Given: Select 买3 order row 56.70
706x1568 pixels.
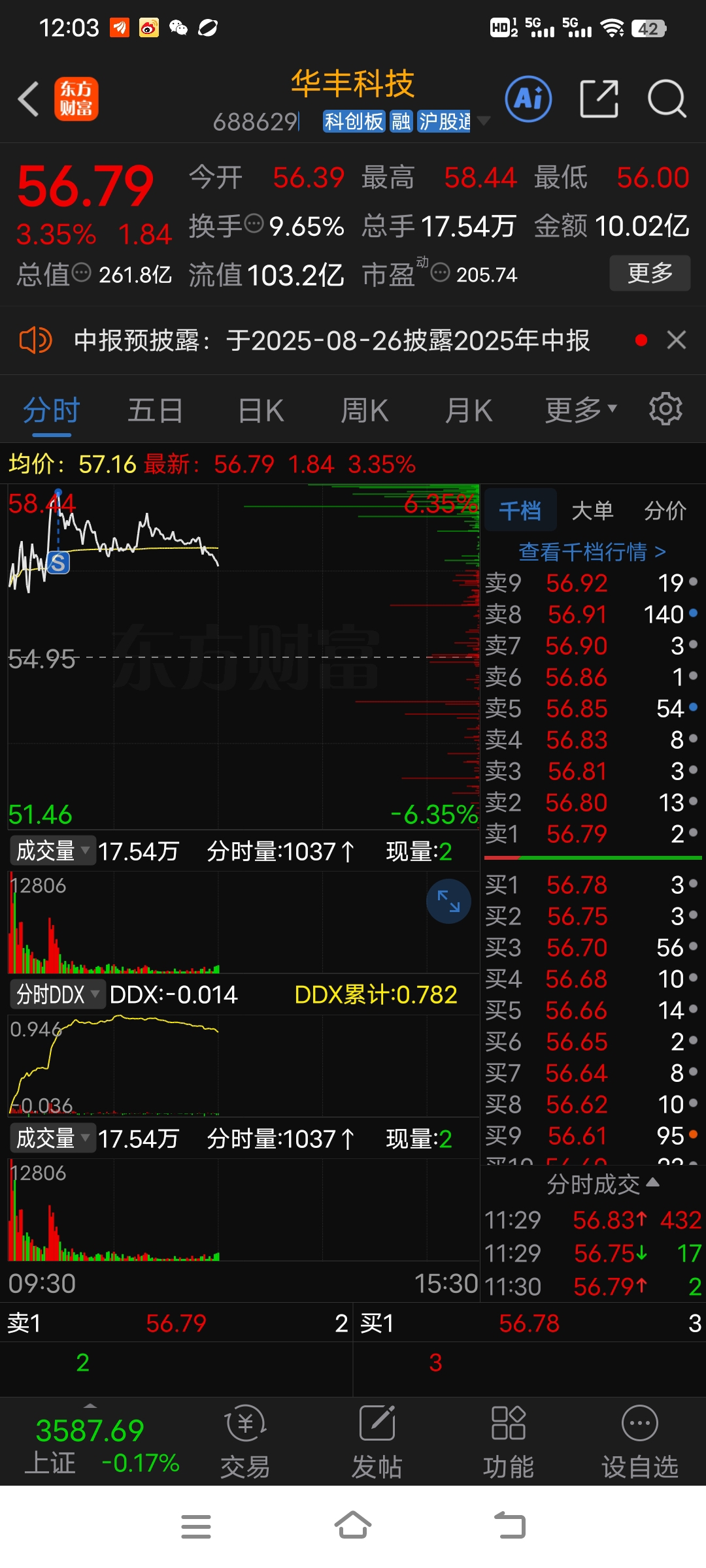Looking at the screenshot, I should [x=592, y=947].
